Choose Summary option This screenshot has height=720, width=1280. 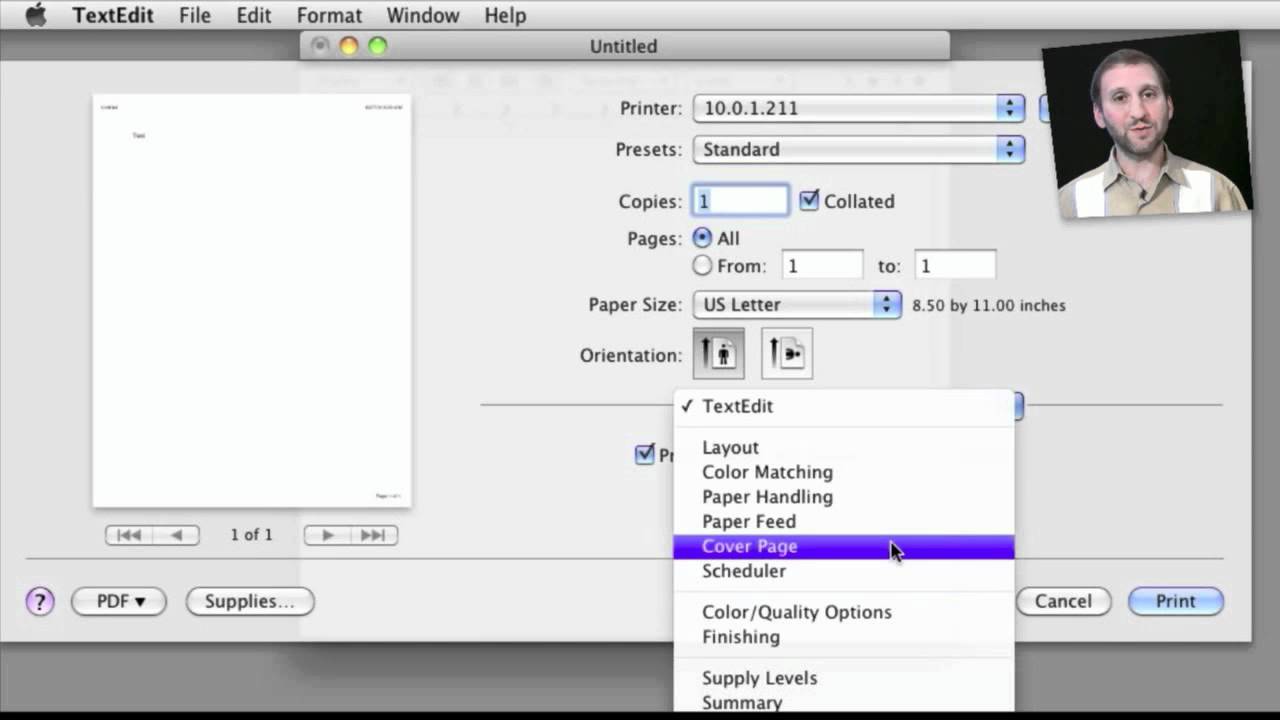[x=844, y=702]
